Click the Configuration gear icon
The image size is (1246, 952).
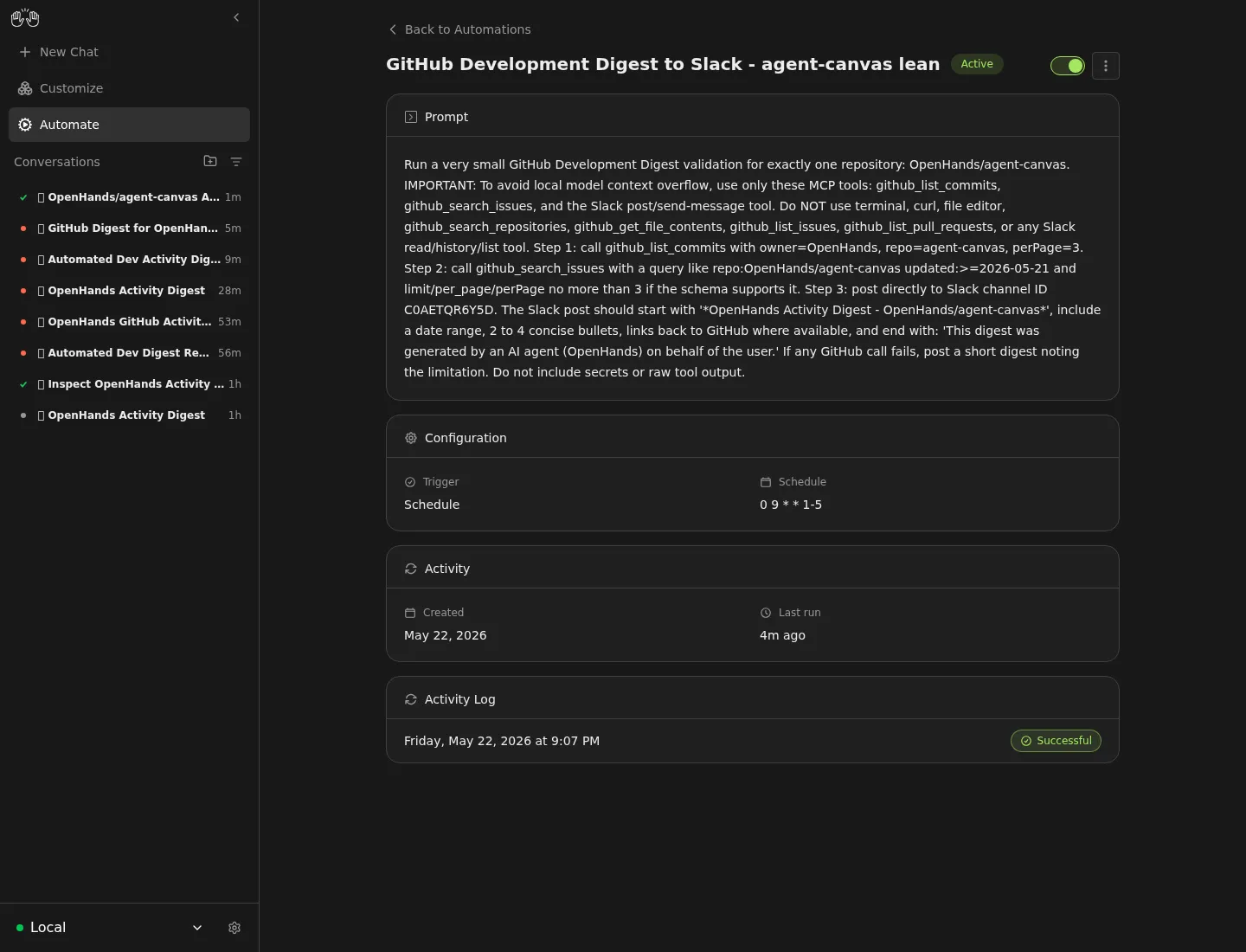411,438
